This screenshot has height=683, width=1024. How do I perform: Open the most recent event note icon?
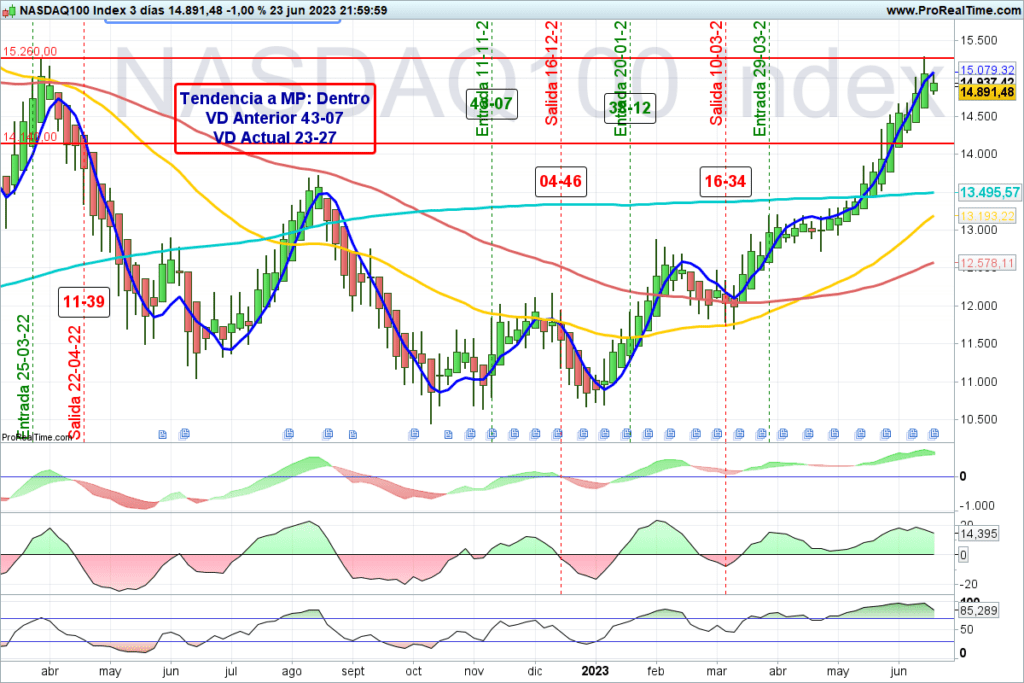[934, 434]
